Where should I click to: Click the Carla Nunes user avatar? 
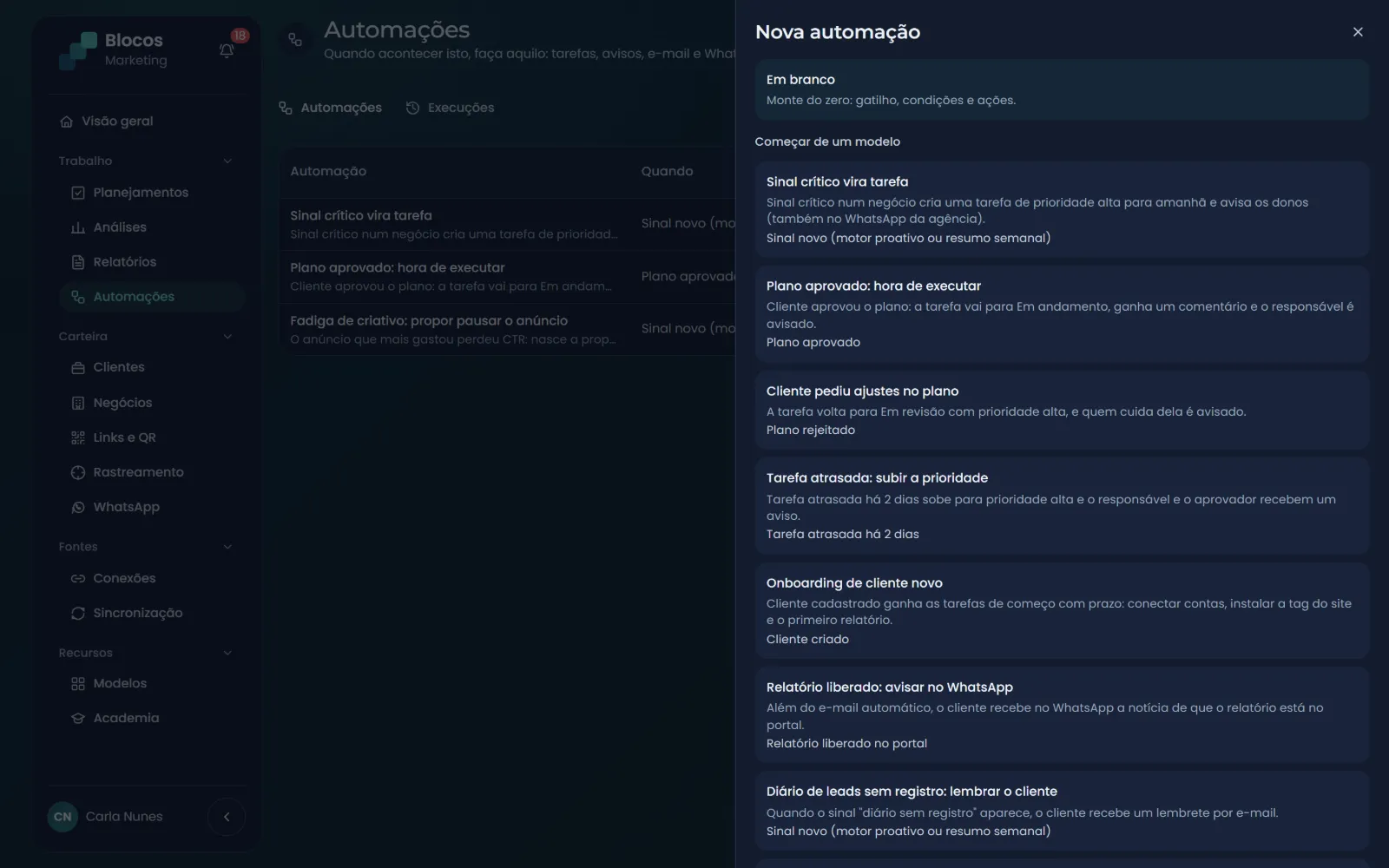(63, 817)
